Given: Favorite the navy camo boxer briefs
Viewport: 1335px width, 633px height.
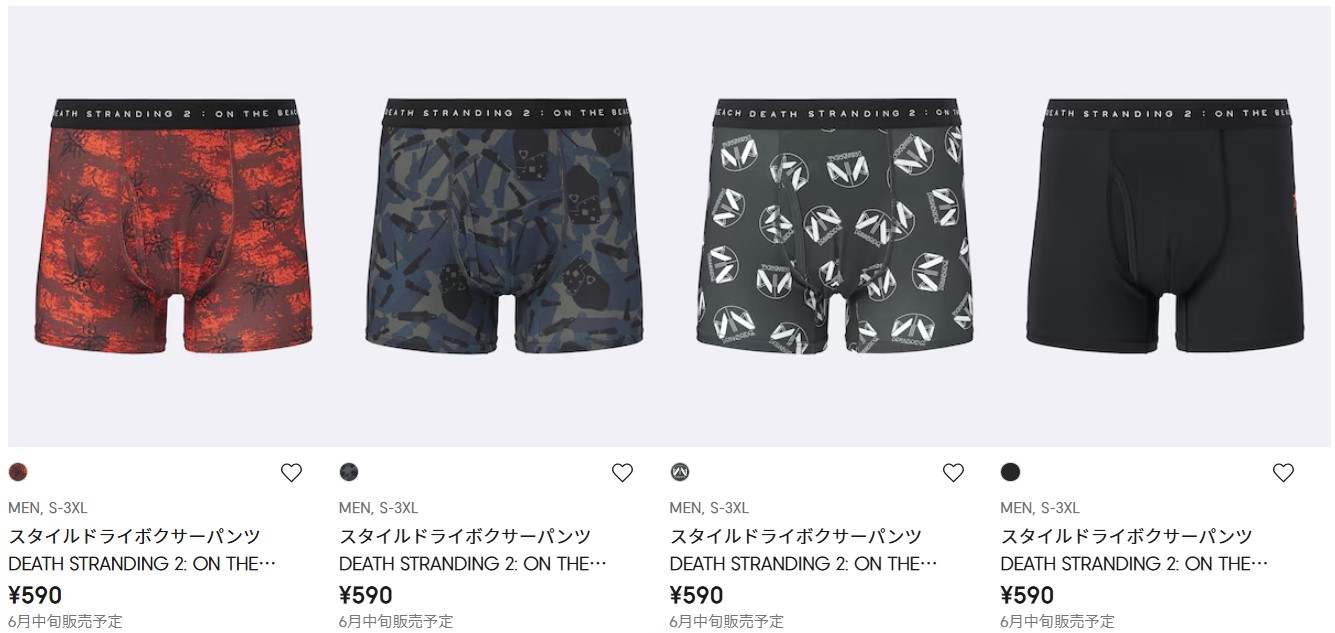Looking at the screenshot, I should point(622,473).
